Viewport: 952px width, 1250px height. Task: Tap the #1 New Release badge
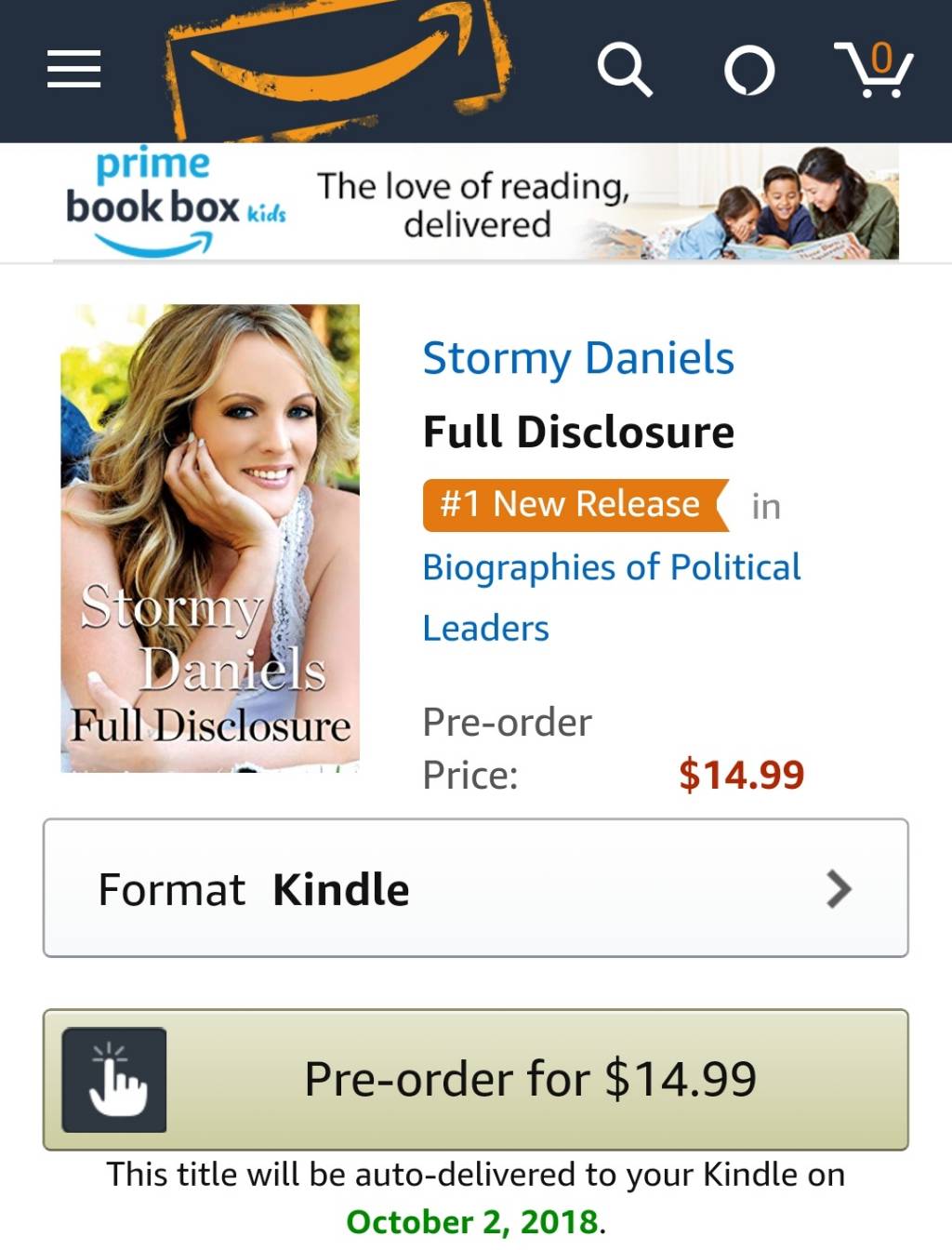[x=575, y=505]
